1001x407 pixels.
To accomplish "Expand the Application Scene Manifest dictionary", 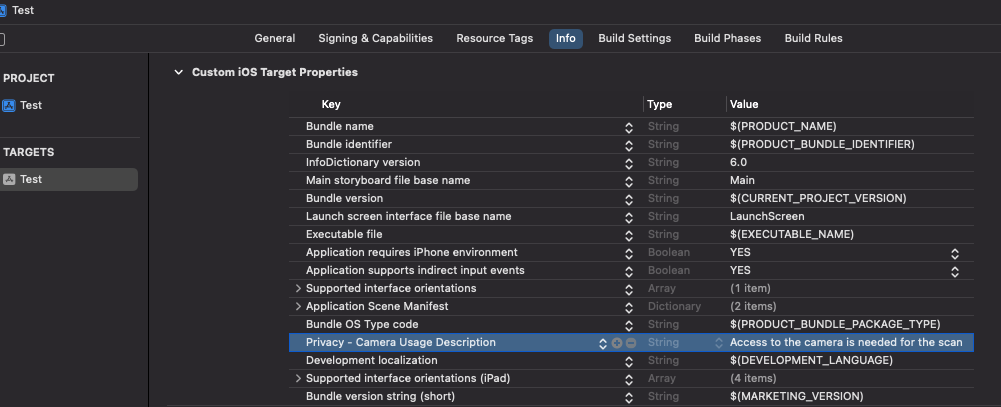I will click(298, 307).
